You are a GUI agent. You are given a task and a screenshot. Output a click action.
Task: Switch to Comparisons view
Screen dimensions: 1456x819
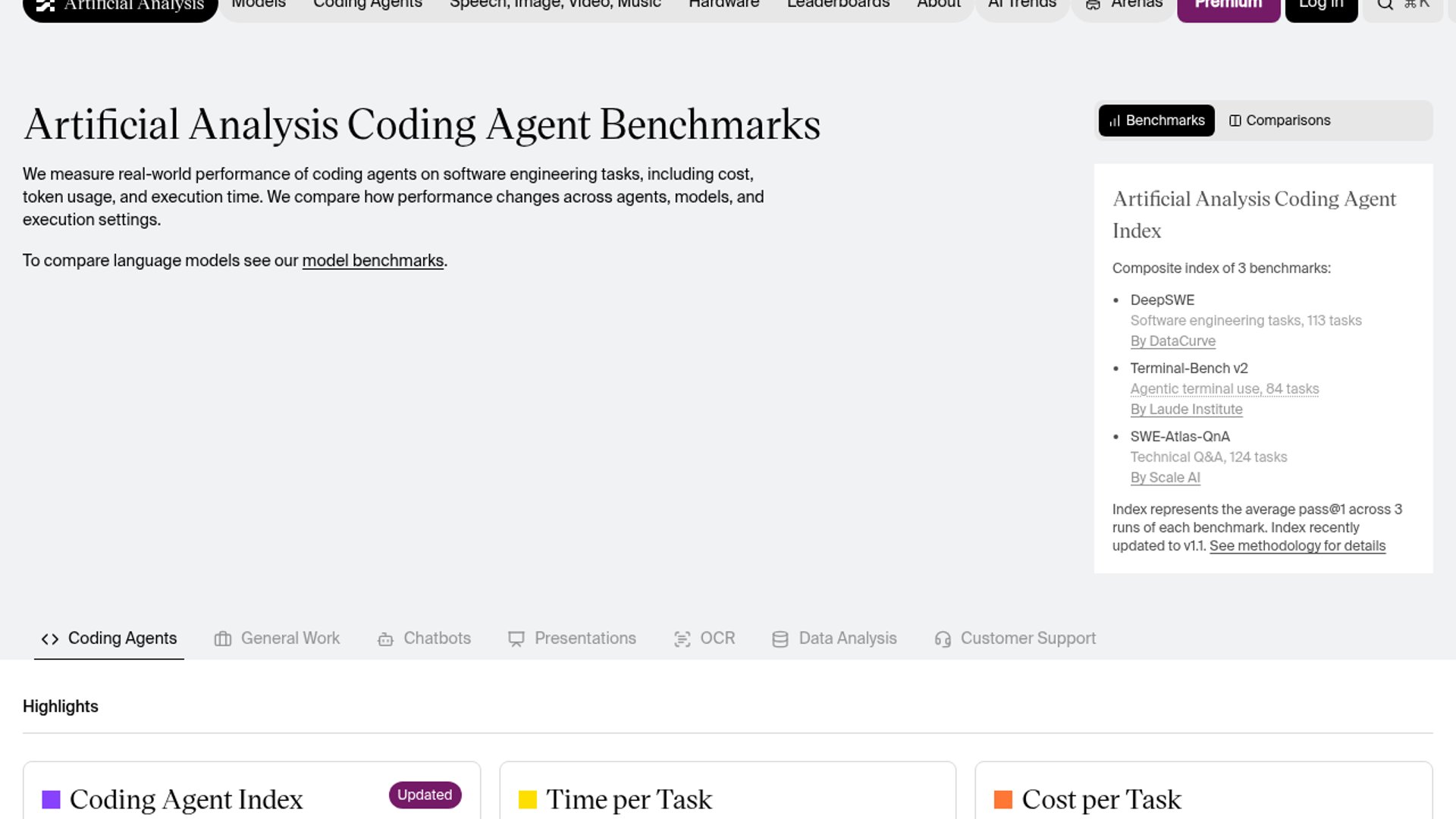pos(1279,121)
